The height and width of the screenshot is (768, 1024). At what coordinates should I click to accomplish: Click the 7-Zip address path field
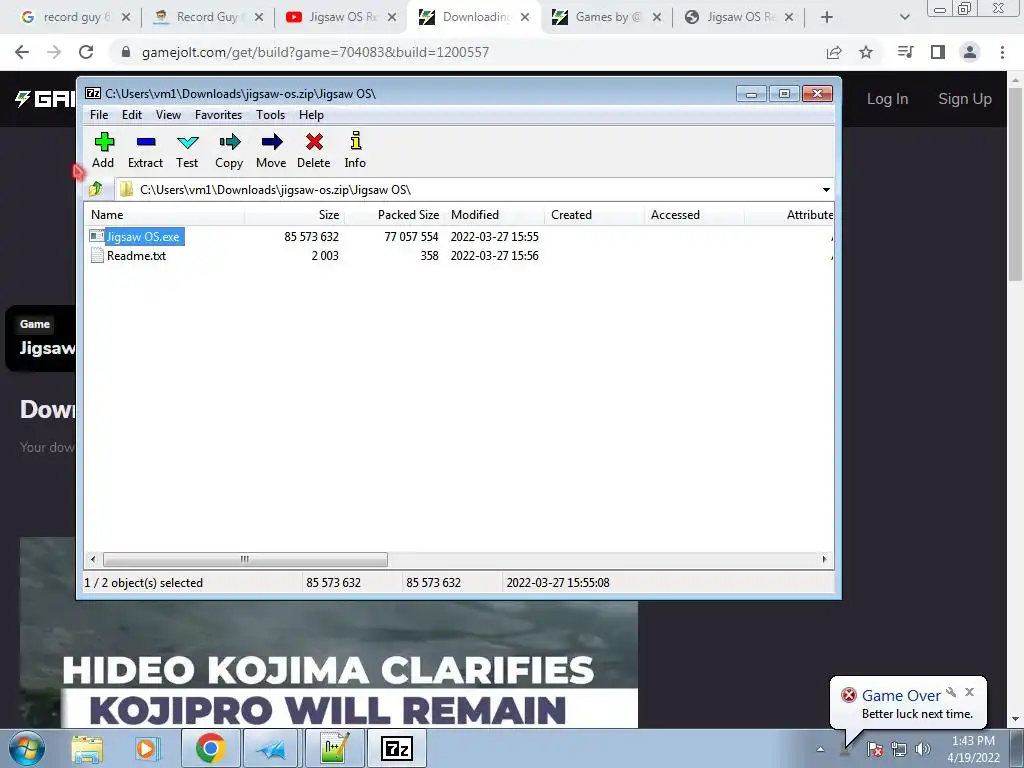[467, 190]
